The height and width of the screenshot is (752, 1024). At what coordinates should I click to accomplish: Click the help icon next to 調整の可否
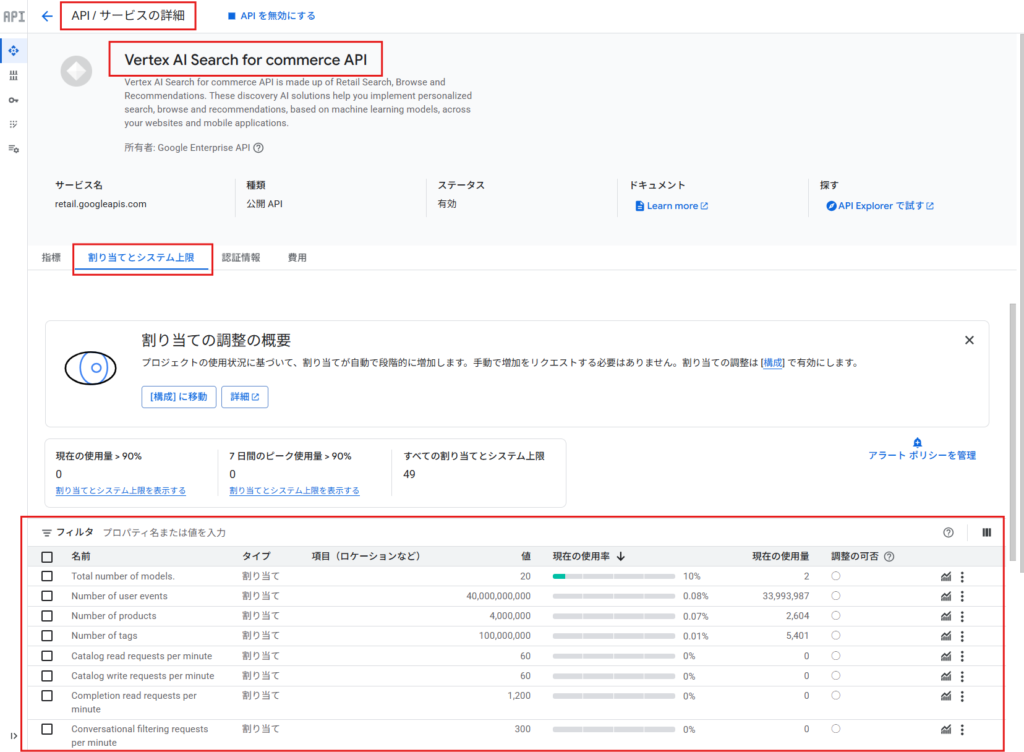pos(889,556)
